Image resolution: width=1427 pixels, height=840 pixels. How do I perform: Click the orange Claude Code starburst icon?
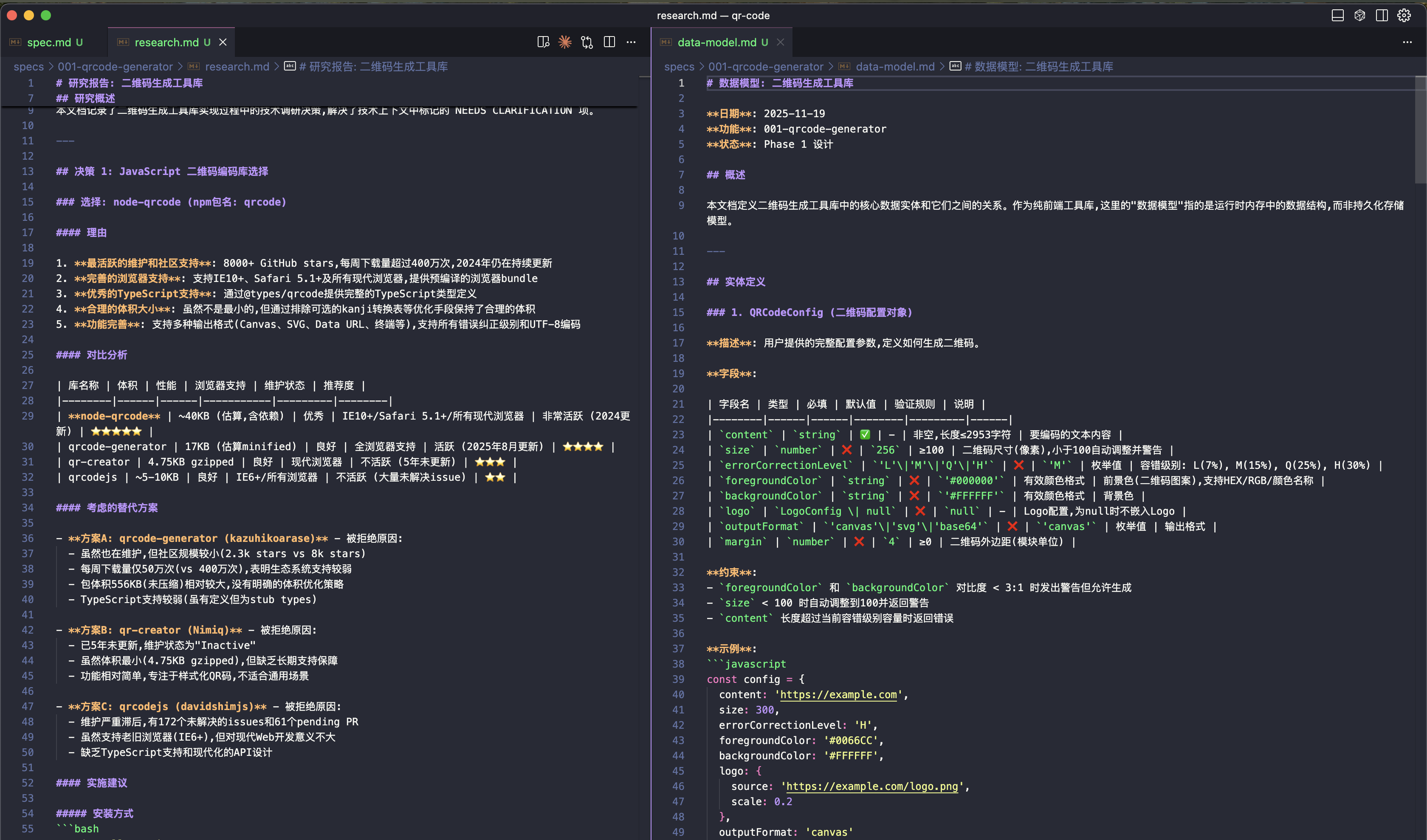point(564,42)
